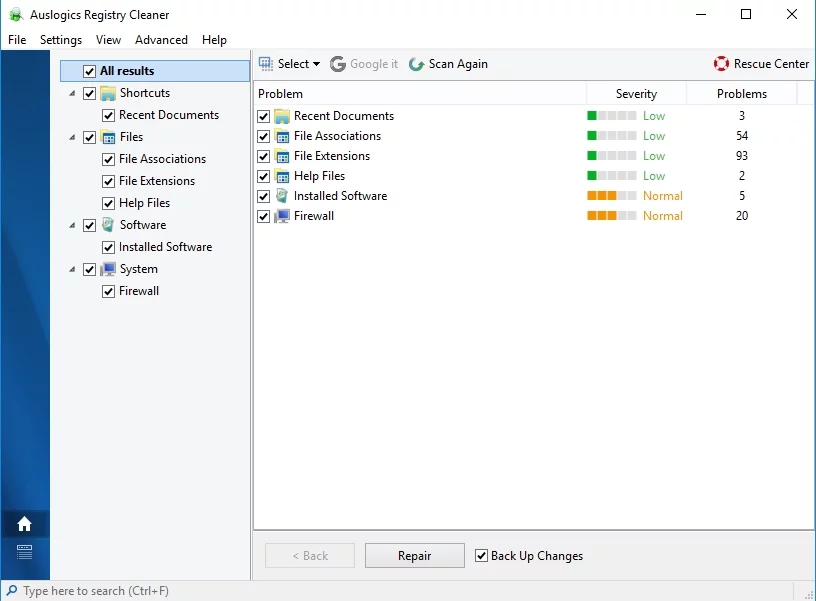The image size is (816, 601).
Task: Click the list view icon below home
Action: point(25,552)
